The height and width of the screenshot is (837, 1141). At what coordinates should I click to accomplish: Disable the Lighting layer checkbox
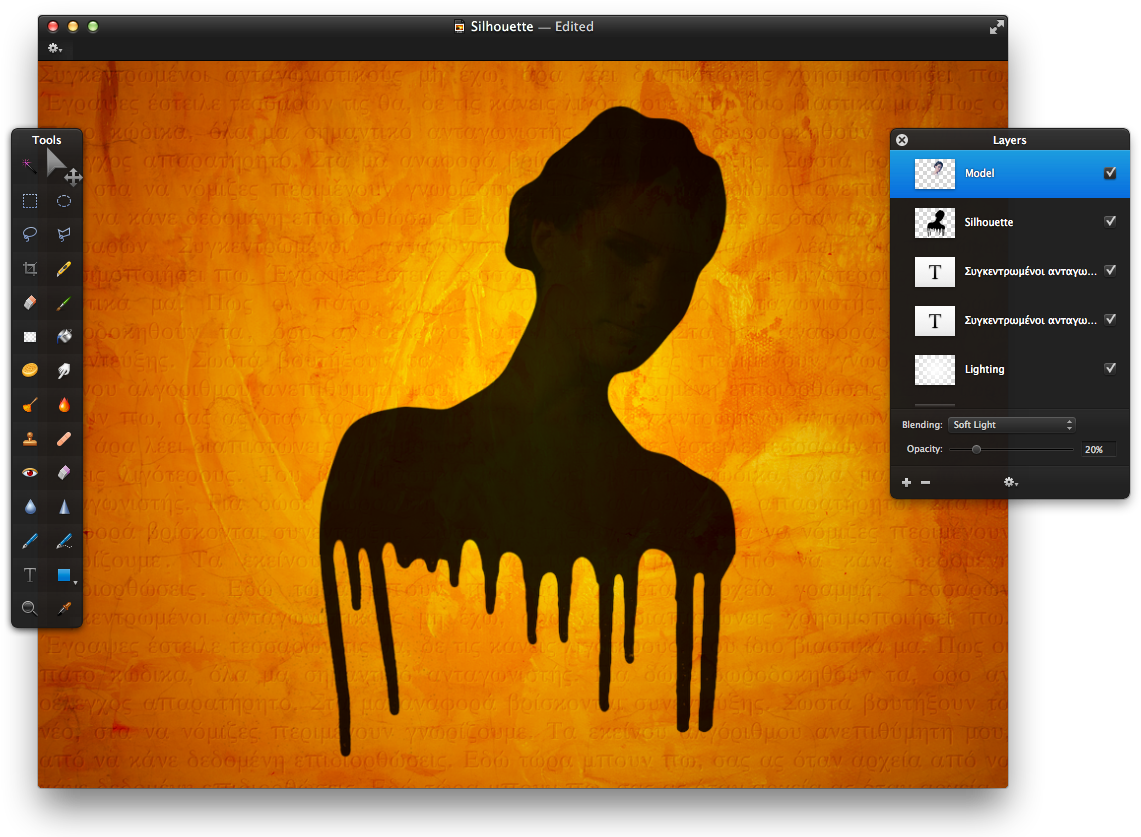[1110, 369]
